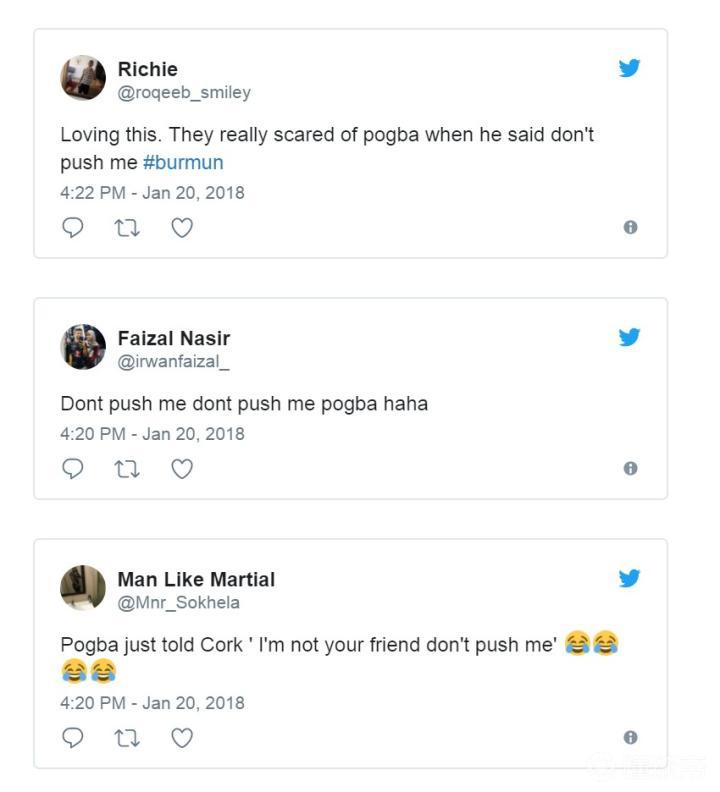This screenshot has height=792, width=720.
Task: Open the #burmun hashtag link
Action: click(183, 162)
